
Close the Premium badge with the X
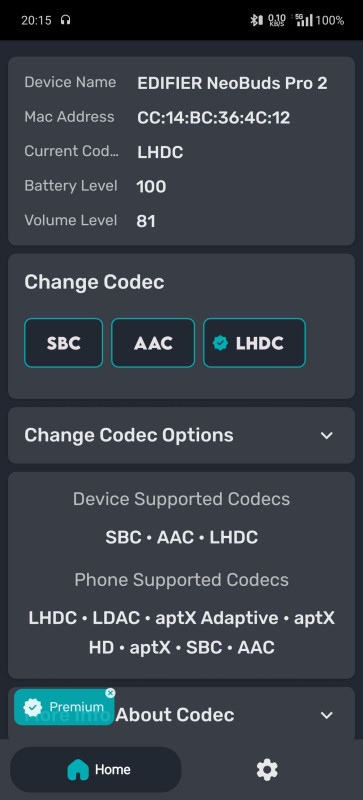(110, 693)
